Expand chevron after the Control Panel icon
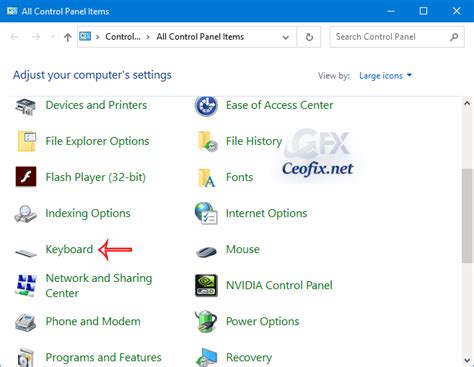 click(x=98, y=37)
